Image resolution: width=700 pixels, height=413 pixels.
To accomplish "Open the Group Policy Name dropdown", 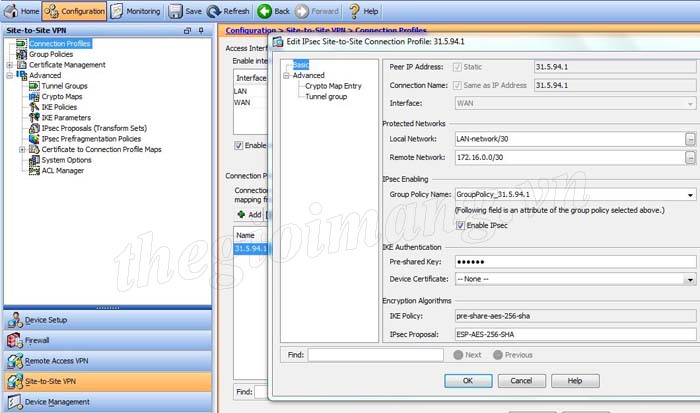I will [690, 195].
